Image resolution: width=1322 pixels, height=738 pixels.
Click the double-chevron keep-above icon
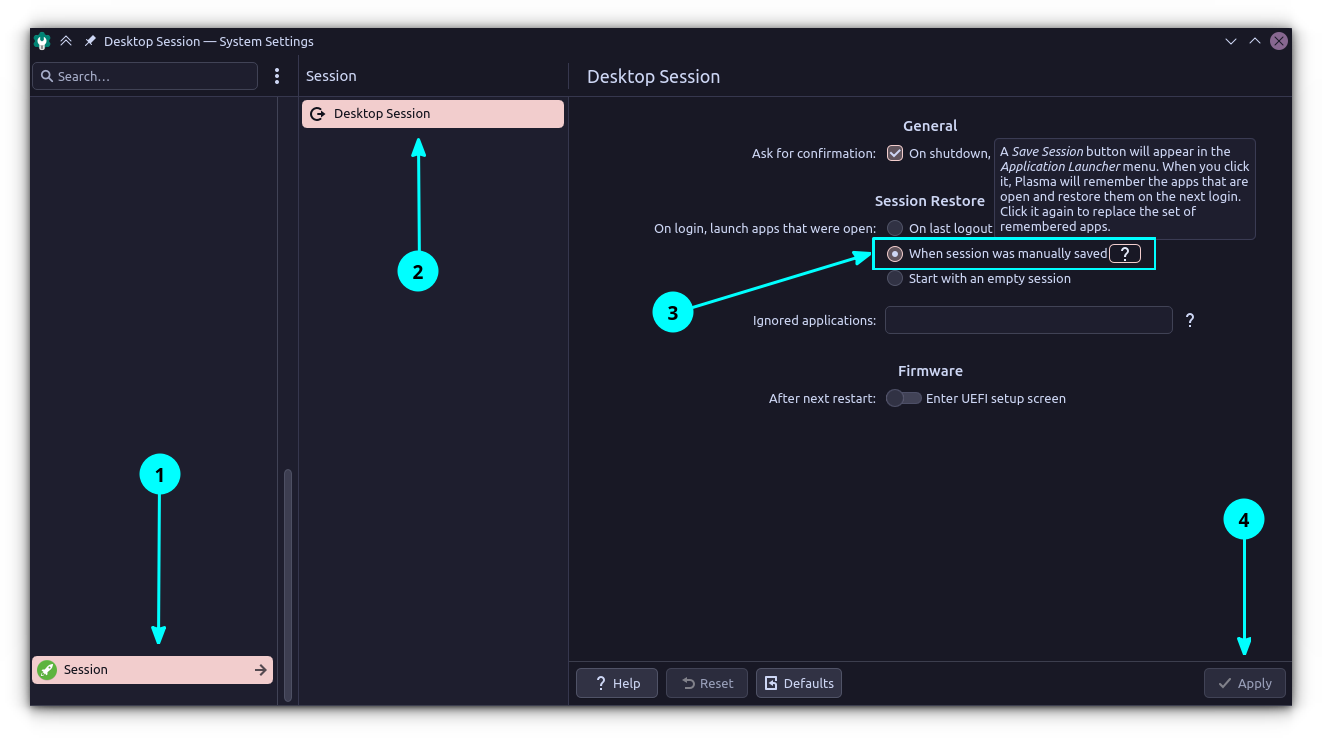66,41
